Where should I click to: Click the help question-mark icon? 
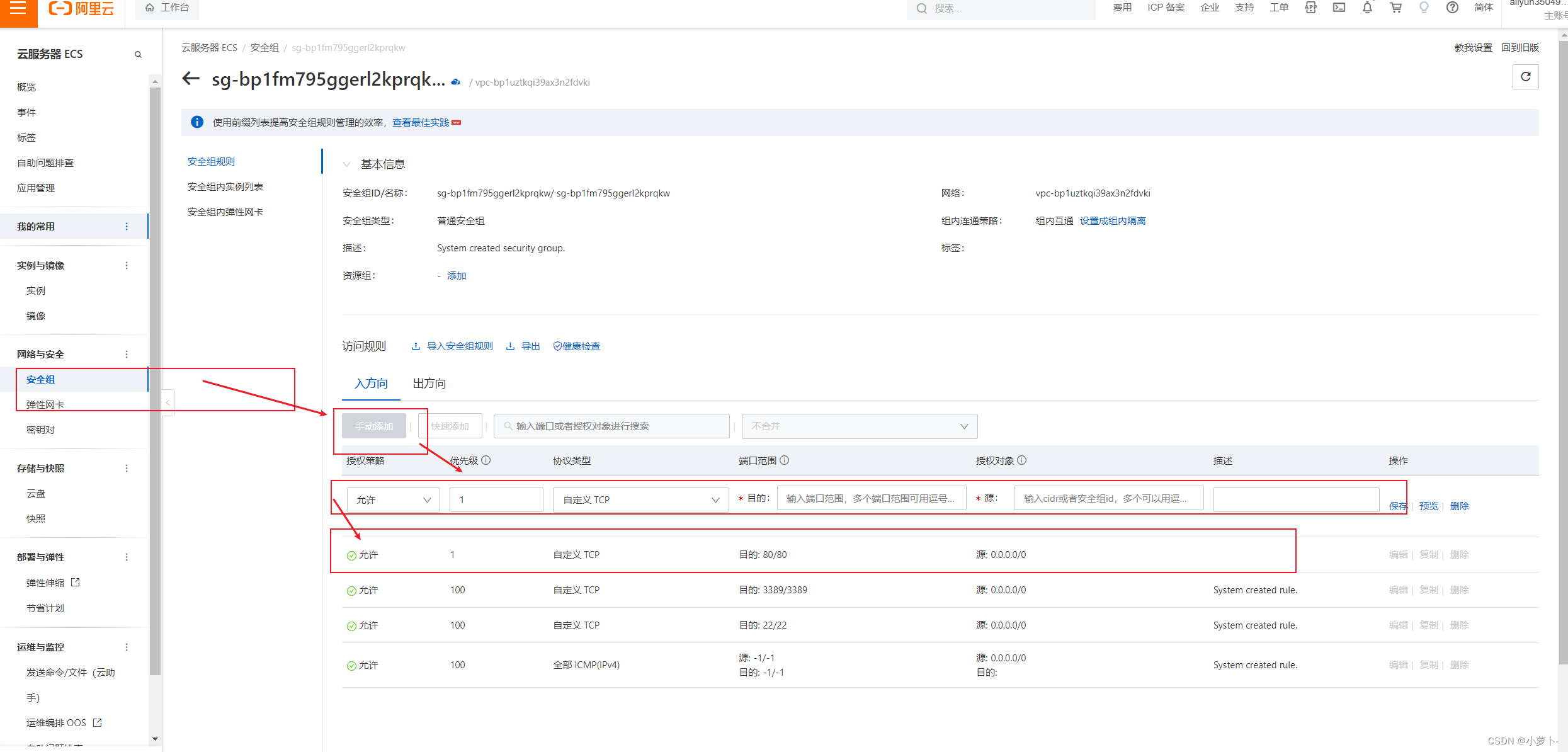[1452, 8]
